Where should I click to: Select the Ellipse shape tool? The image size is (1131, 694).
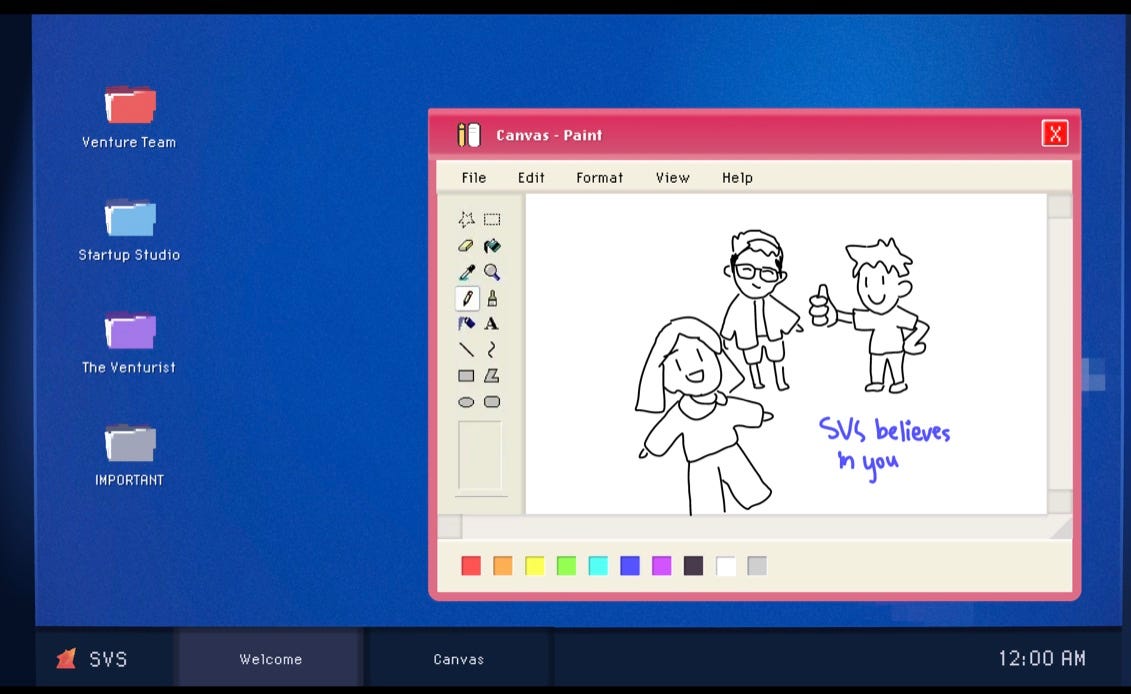pyautogui.click(x=466, y=402)
